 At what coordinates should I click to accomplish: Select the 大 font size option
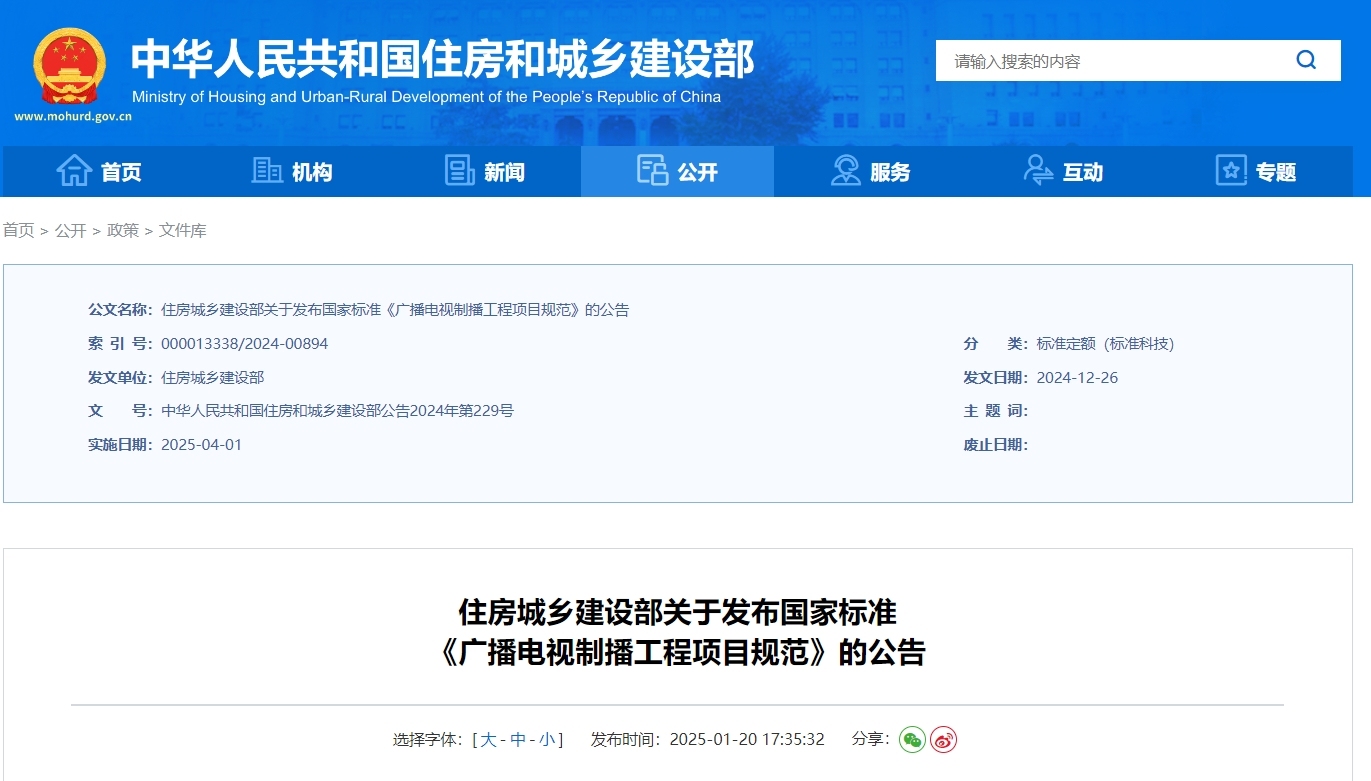pos(487,740)
